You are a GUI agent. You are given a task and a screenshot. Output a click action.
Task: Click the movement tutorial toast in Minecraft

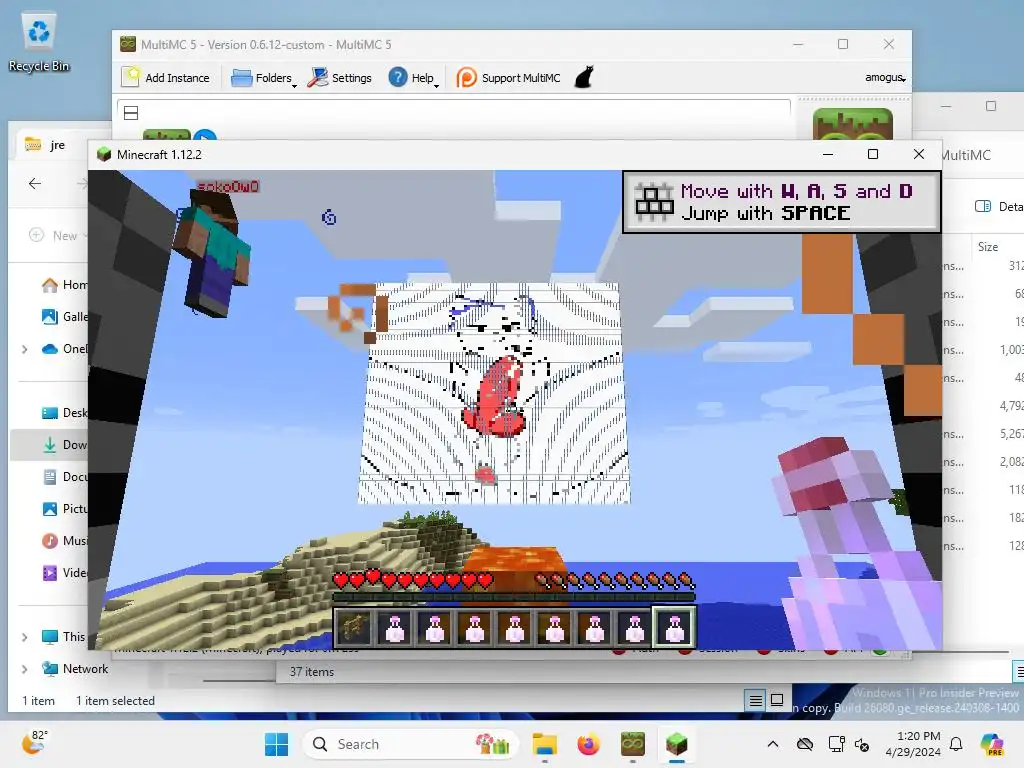pos(782,202)
